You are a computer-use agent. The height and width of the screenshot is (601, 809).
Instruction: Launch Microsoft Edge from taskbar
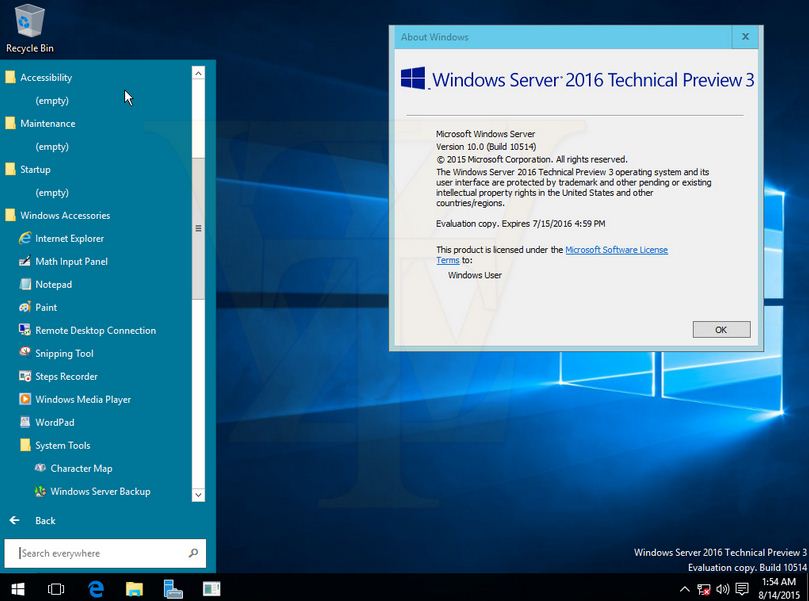(95, 589)
